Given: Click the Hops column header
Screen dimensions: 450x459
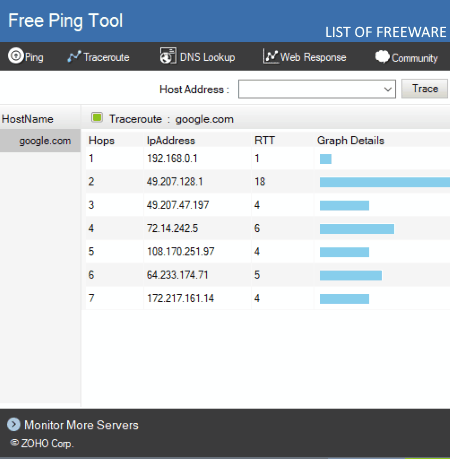Looking at the screenshot, I should coord(101,140).
